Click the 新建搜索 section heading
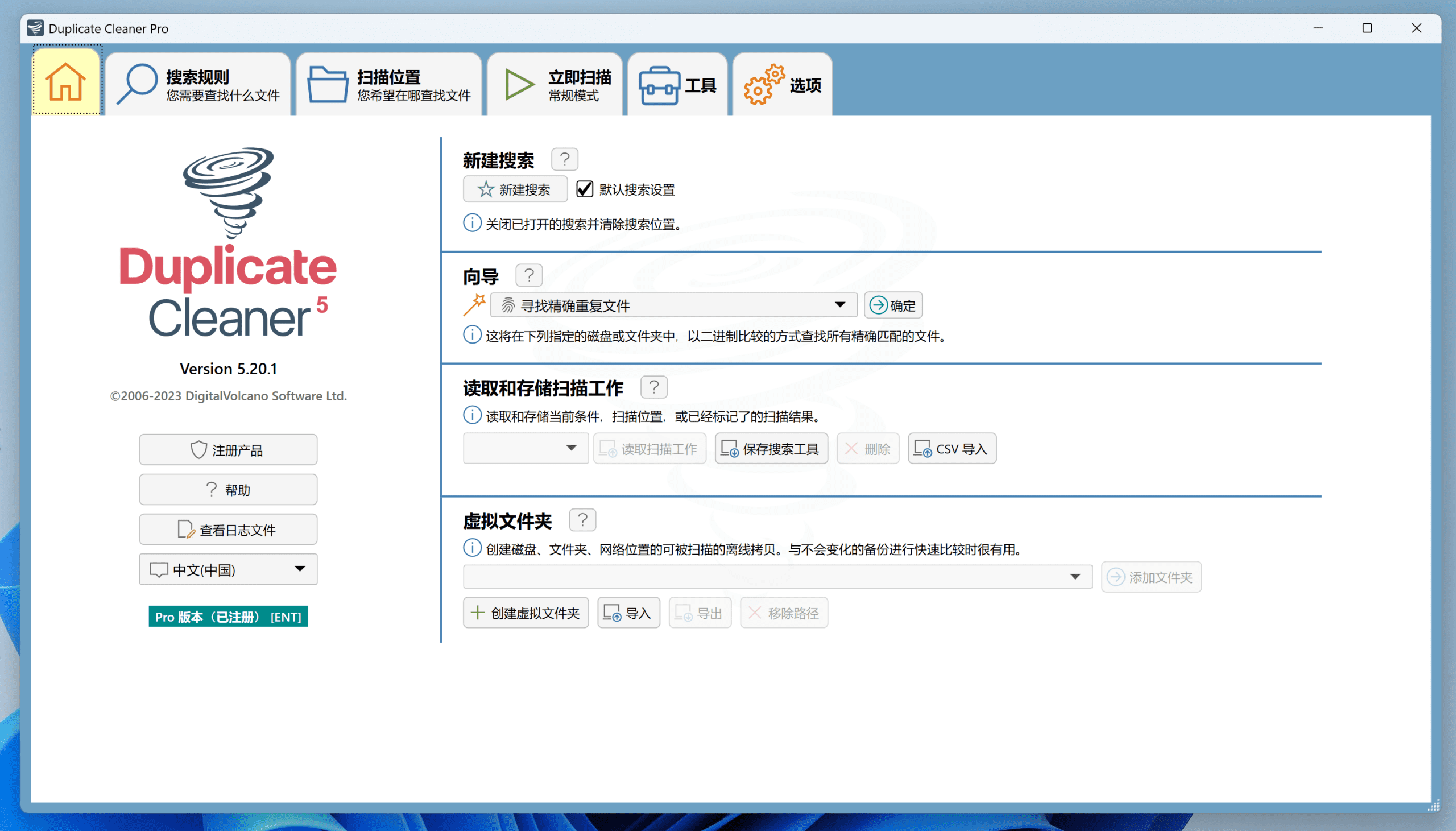This screenshot has width=1456, height=831. pyautogui.click(x=498, y=160)
